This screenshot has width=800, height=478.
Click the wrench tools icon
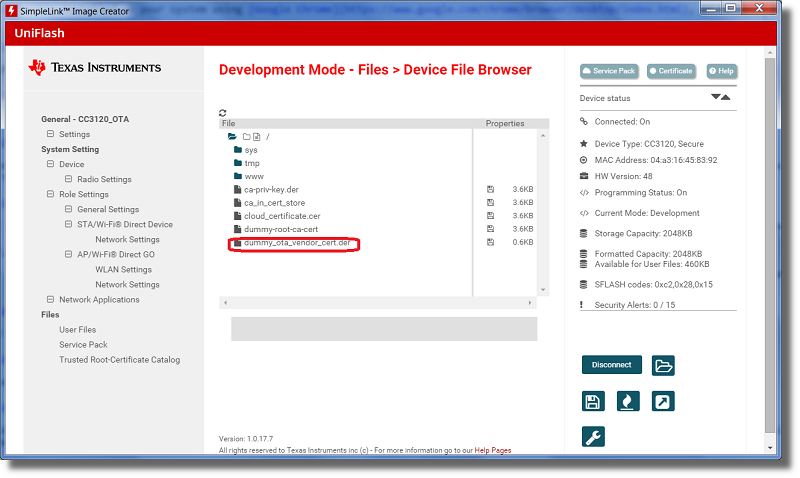pyautogui.click(x=593, y=437)
